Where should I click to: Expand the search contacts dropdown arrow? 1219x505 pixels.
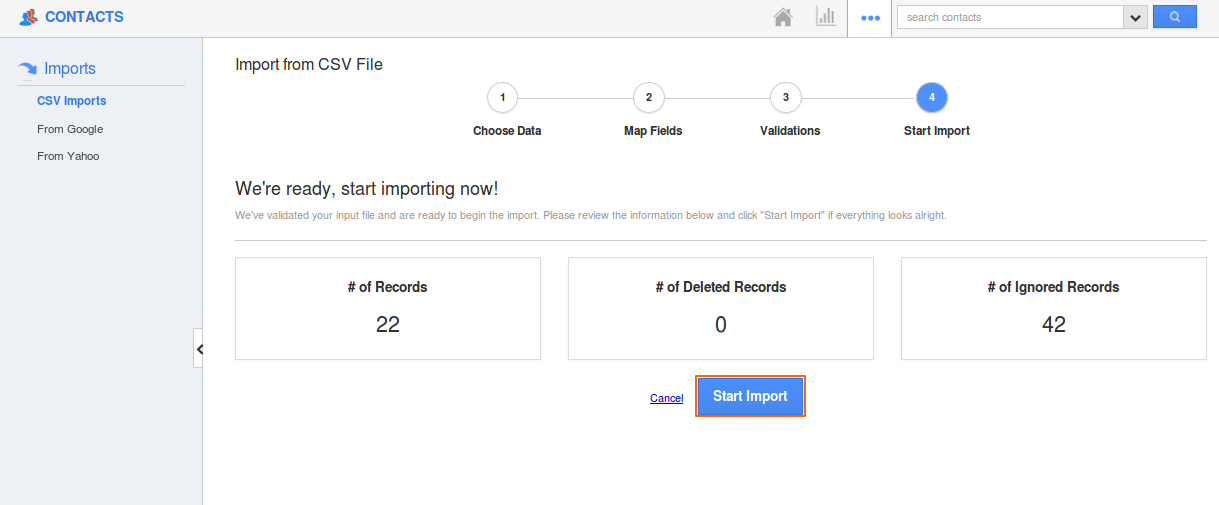point(1135,18)
